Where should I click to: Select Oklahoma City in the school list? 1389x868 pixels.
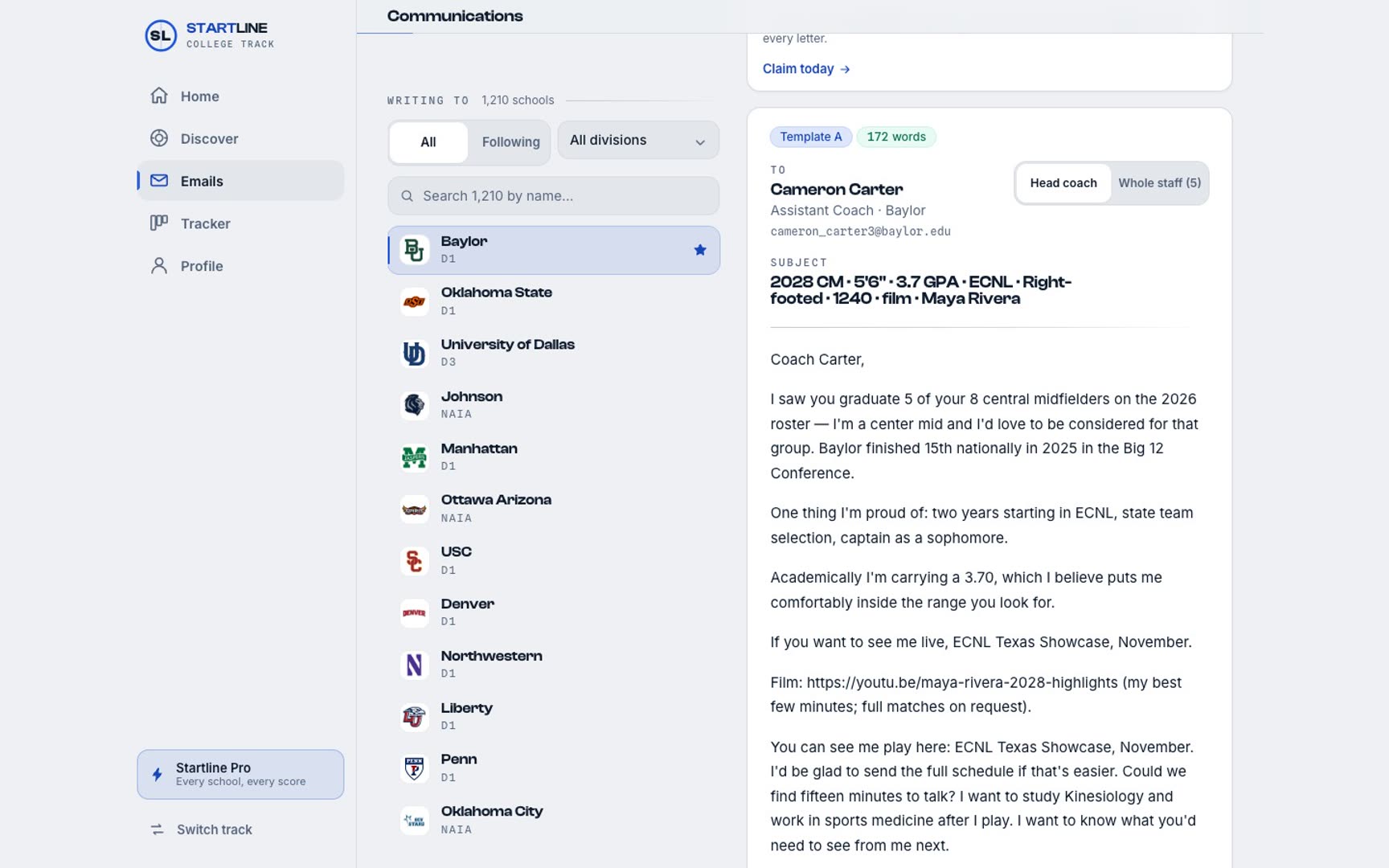553,821
